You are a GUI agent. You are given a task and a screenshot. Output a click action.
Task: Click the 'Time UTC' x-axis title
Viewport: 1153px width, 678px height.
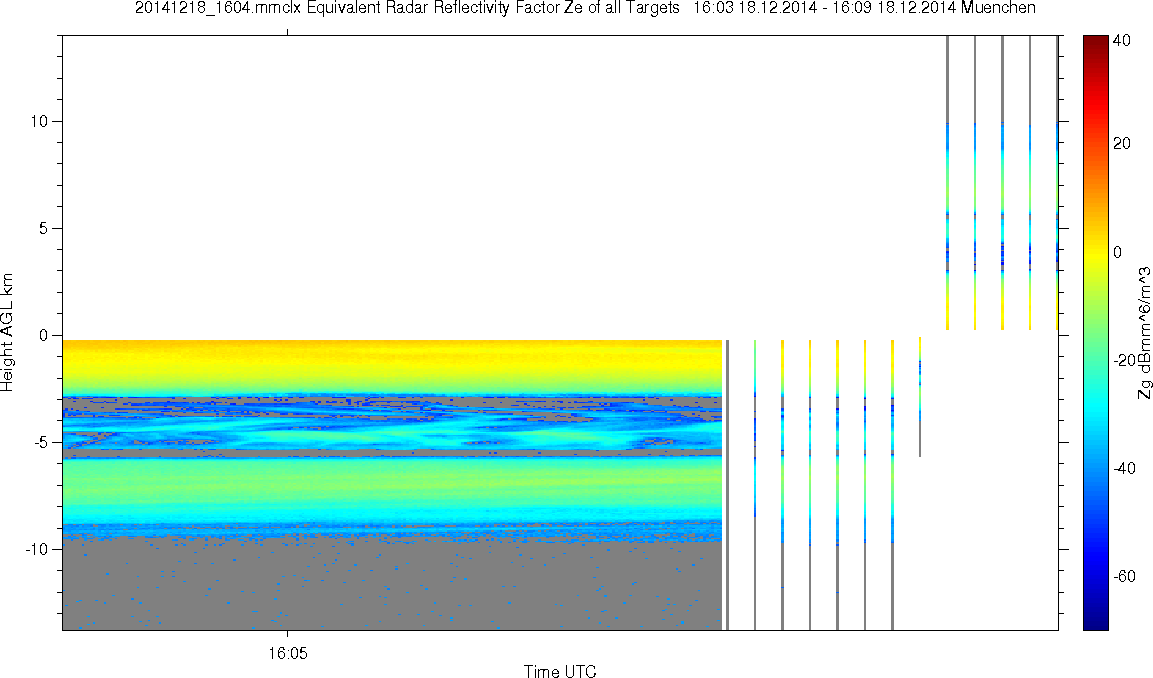[560, 671]
